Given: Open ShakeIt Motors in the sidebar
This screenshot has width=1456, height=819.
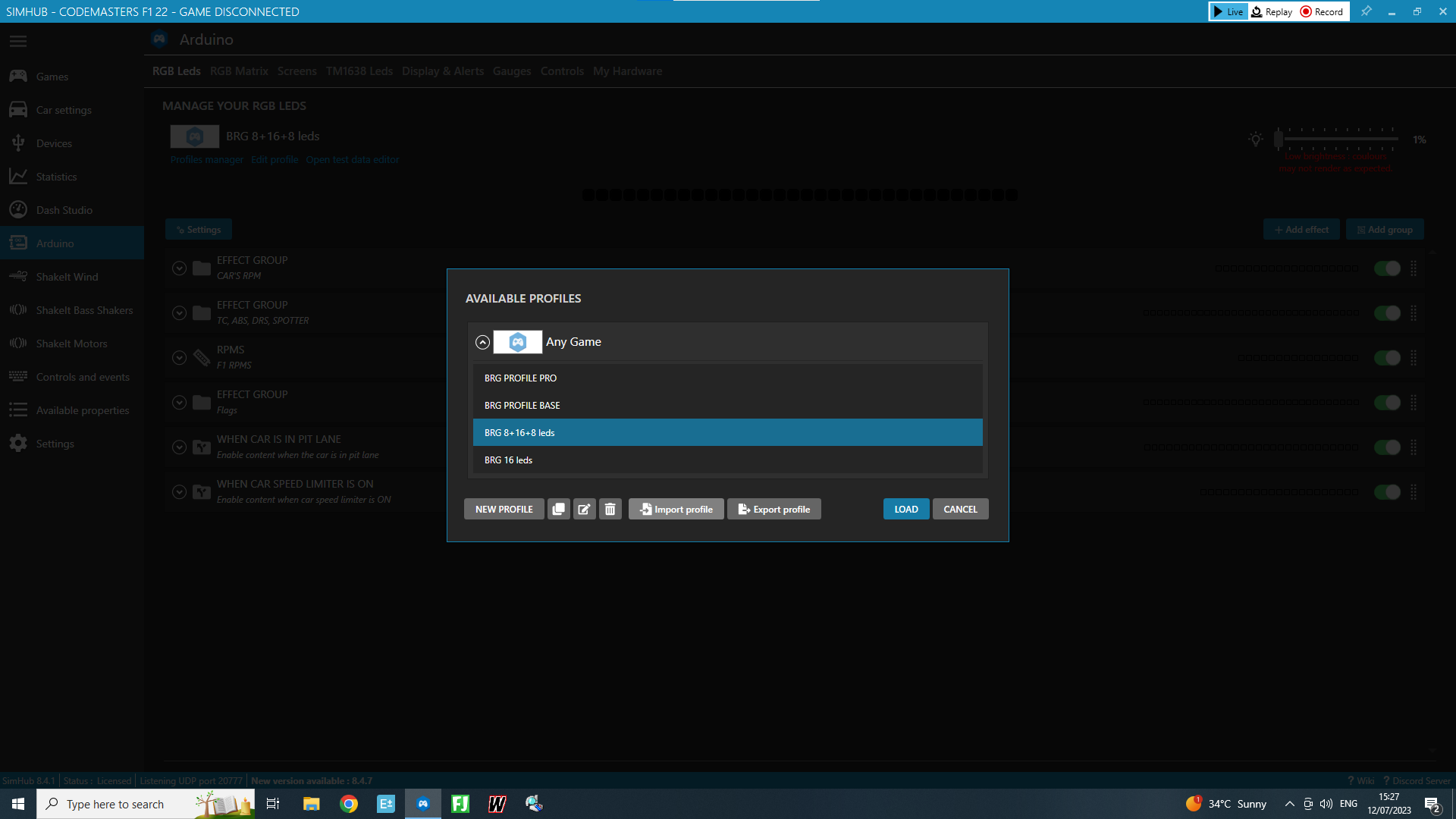Looking at the screenshot, I should point(72,344).
